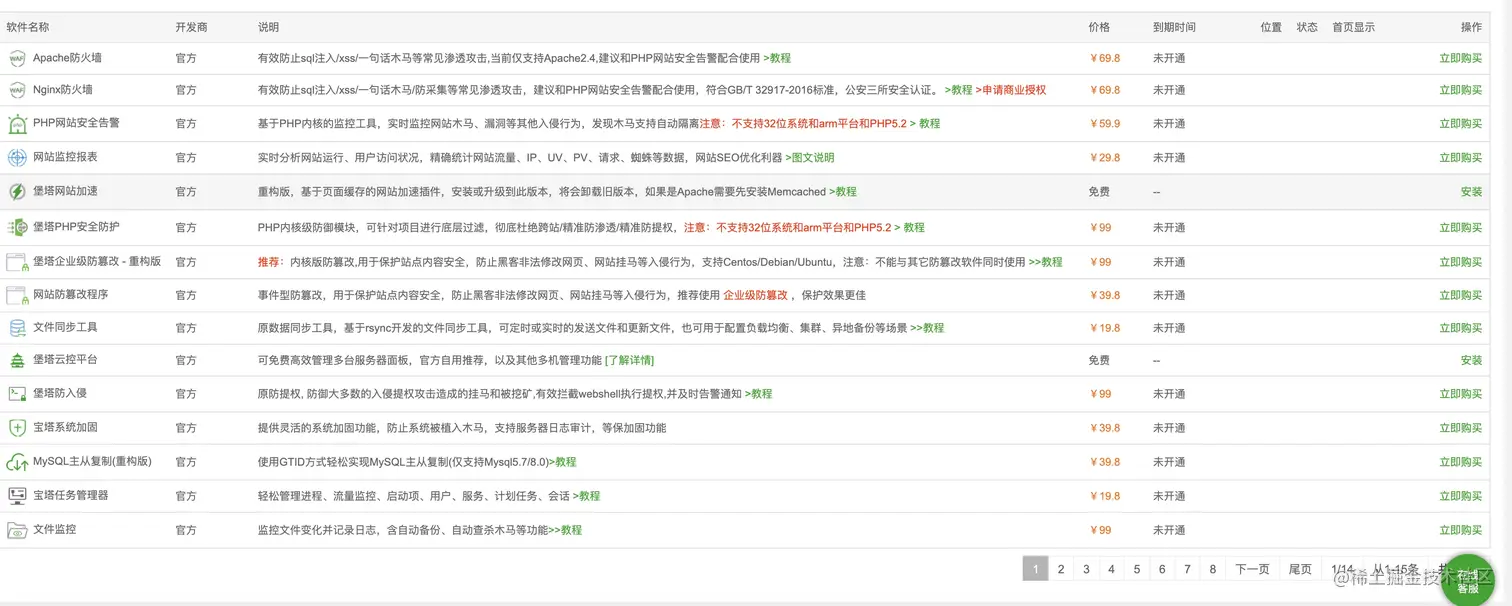Click the 到期时间 column header
Screen dimensions: 1512x606
click(1174, 27)
